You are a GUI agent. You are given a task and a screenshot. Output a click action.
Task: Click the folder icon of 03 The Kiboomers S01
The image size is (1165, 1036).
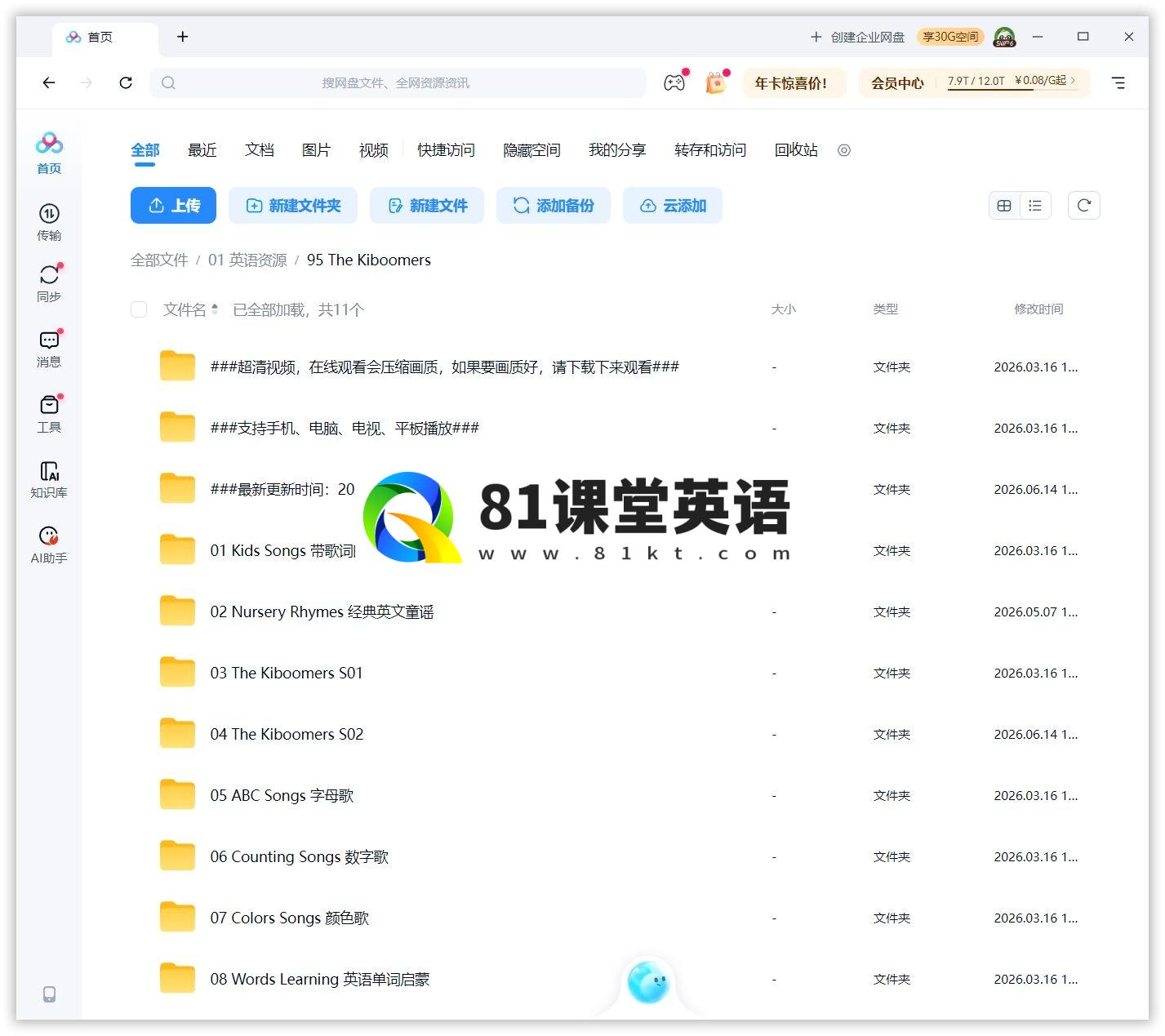177,673
